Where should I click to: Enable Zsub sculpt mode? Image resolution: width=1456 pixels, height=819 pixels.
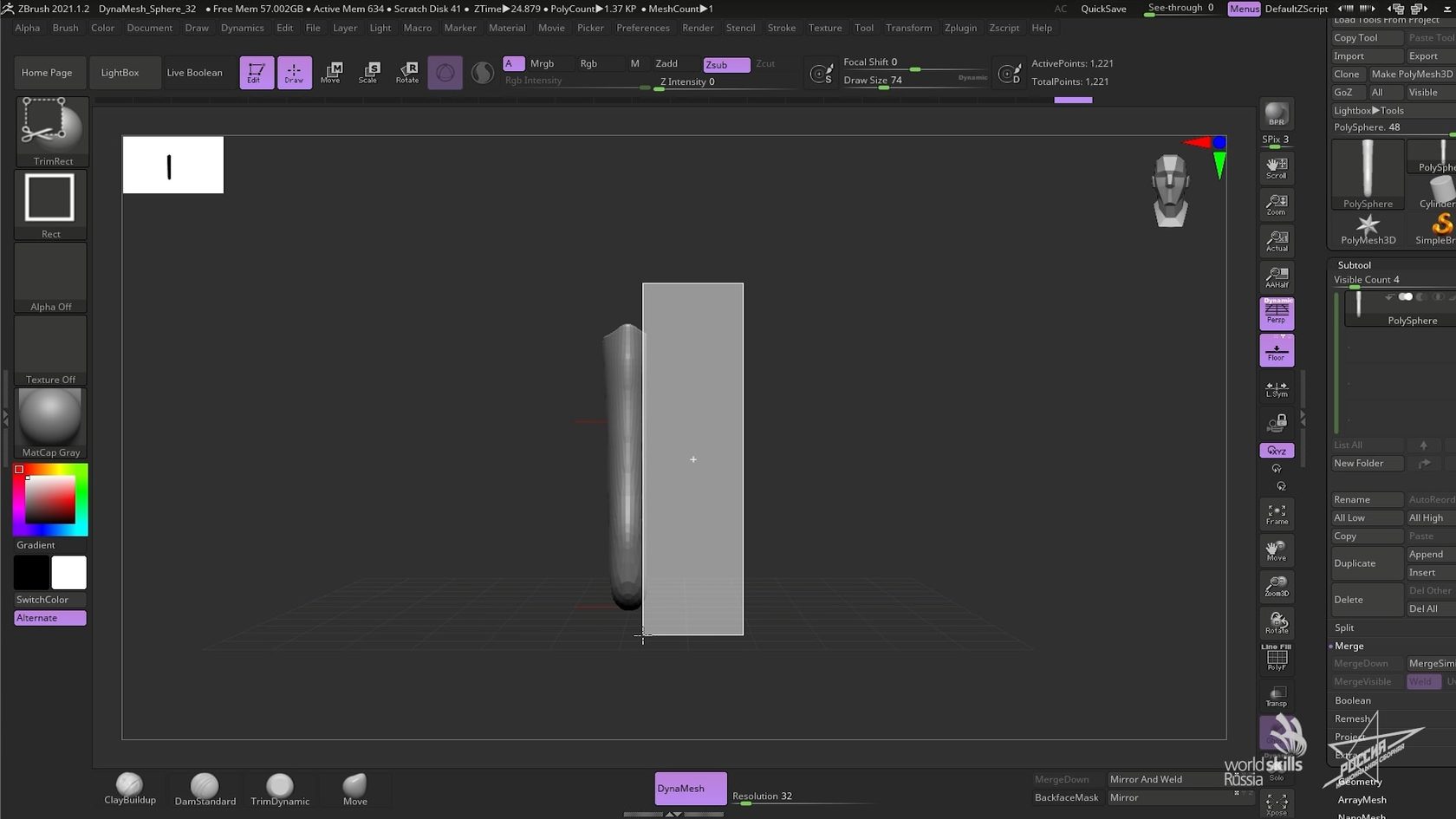pos(726,64)
